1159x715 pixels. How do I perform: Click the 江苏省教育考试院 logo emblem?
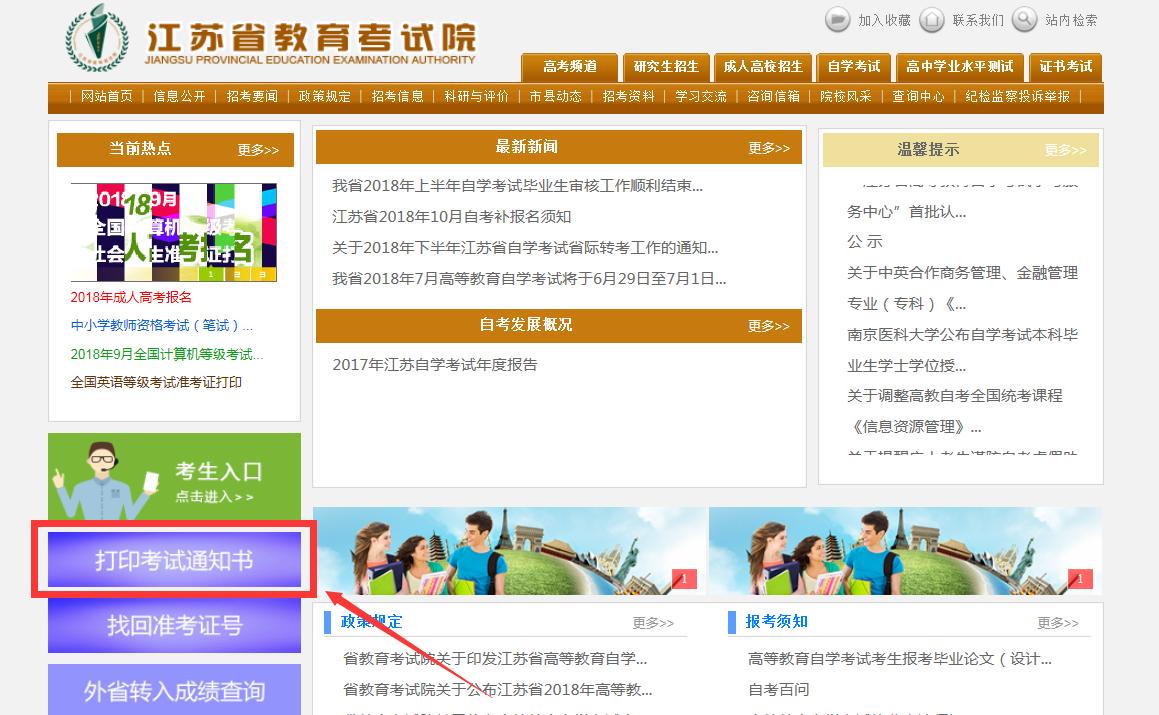pyautogui.click(x=96, y=38)
